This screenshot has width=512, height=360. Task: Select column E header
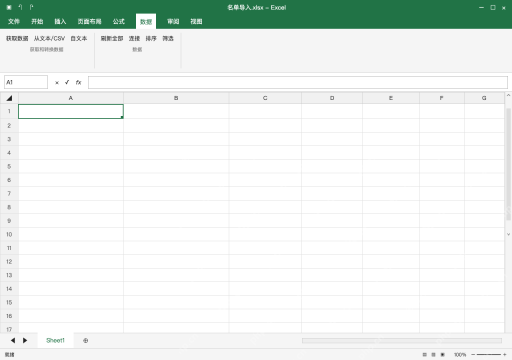(x=391, y=98)
